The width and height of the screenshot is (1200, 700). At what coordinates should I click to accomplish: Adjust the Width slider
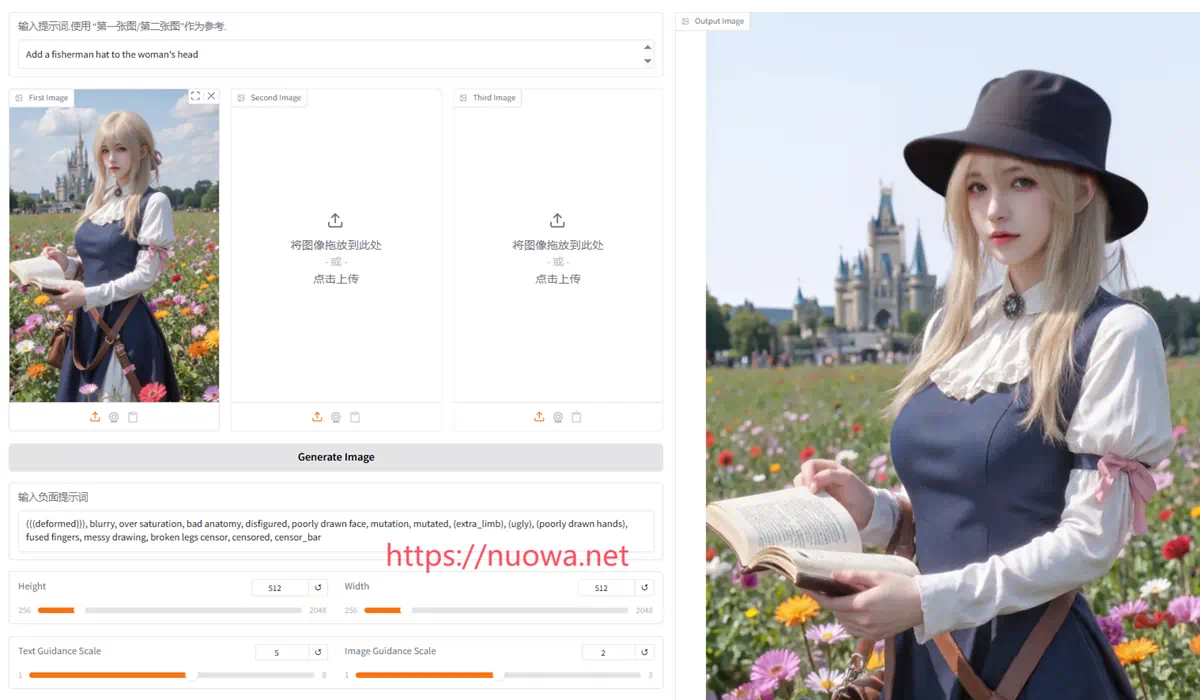pos(496,610)
